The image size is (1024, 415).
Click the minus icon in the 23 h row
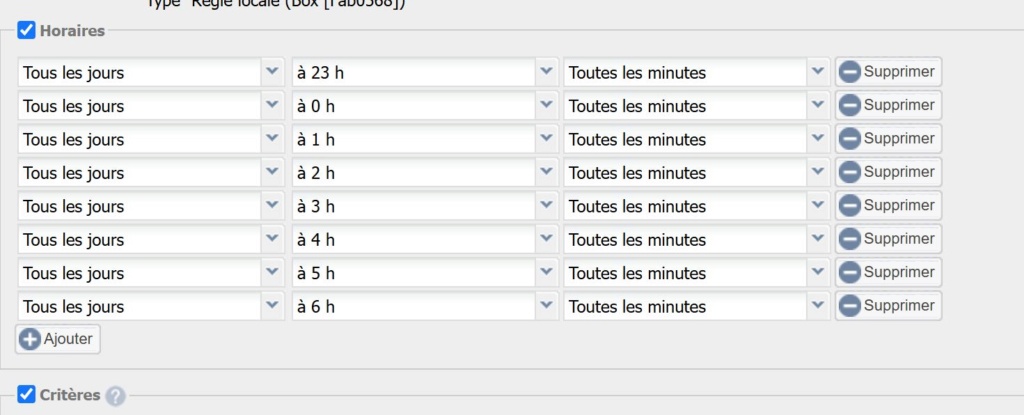coord(849,72)
